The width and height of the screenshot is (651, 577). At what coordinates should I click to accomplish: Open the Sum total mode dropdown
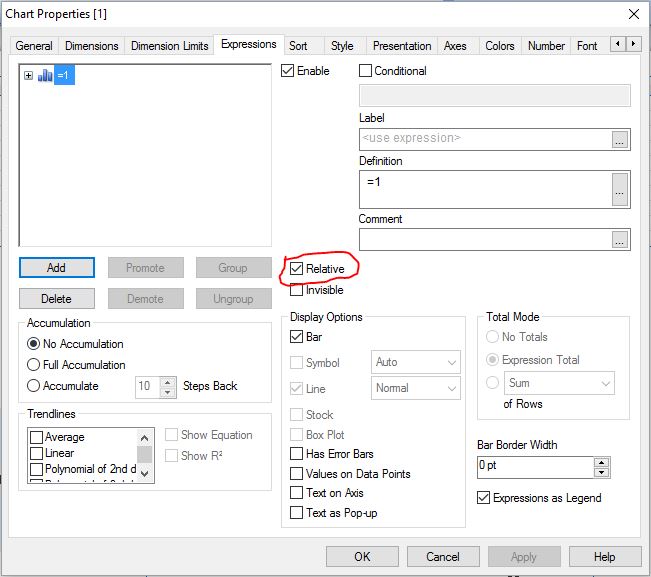[605, 383]
